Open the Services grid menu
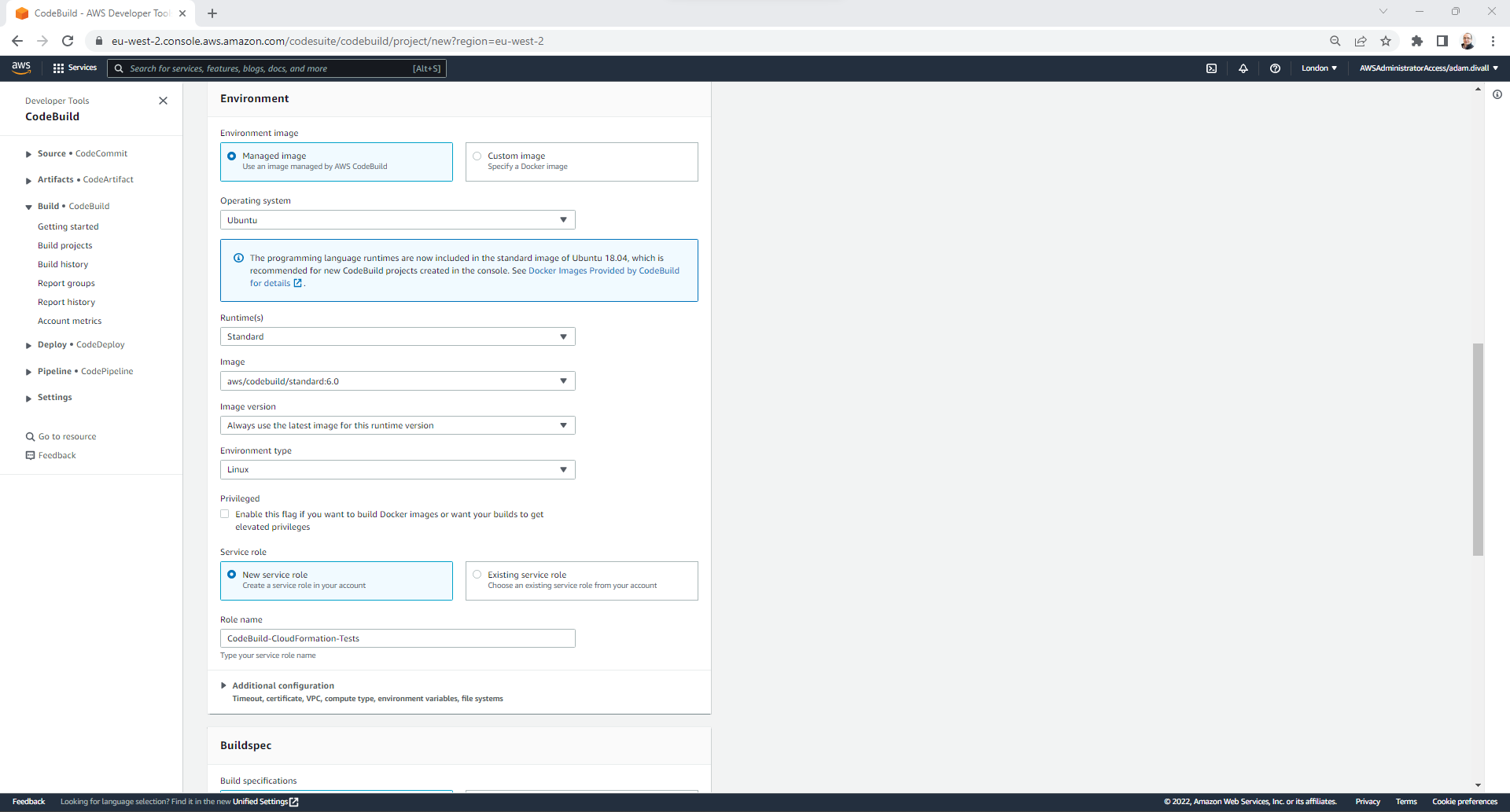 (75, 68)
